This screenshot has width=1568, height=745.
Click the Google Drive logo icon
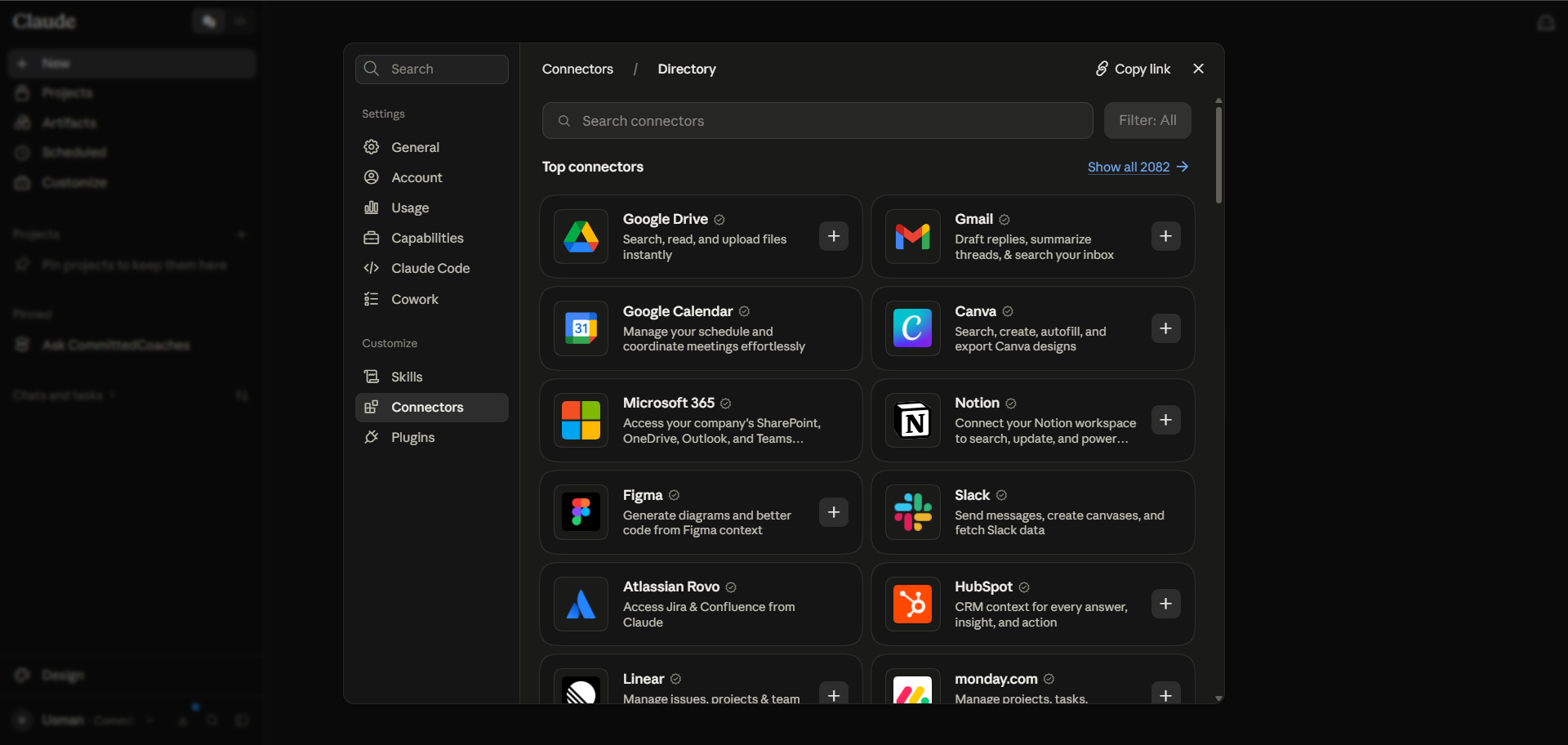point(581,236)
